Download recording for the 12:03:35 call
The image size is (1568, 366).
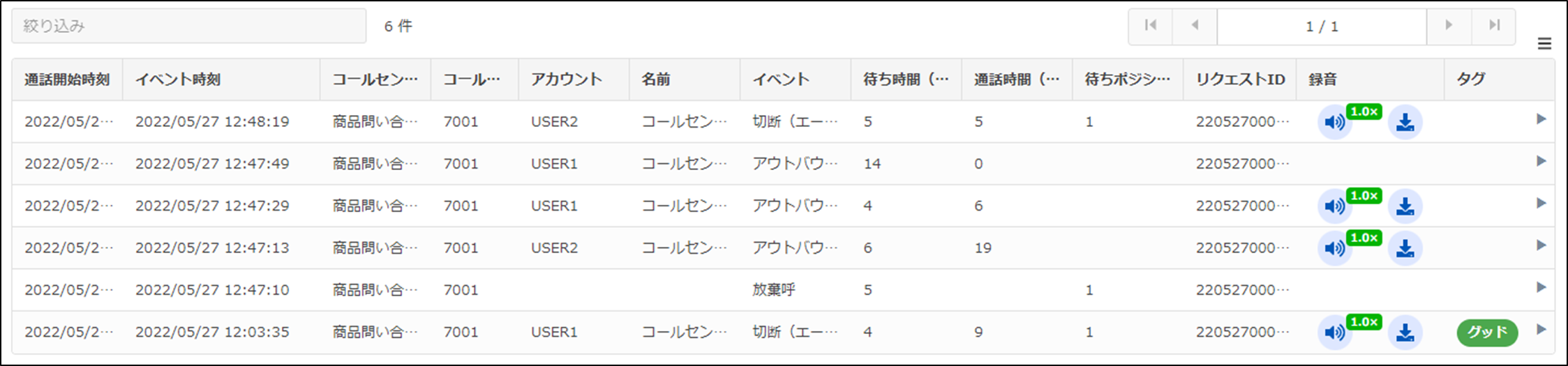[x=1405, y=333]
